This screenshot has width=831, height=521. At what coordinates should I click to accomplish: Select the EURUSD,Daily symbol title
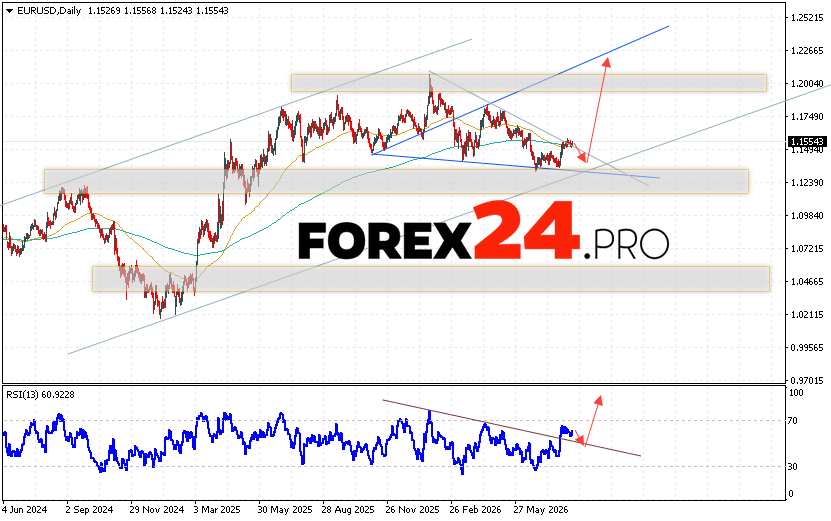coord(49,11)
